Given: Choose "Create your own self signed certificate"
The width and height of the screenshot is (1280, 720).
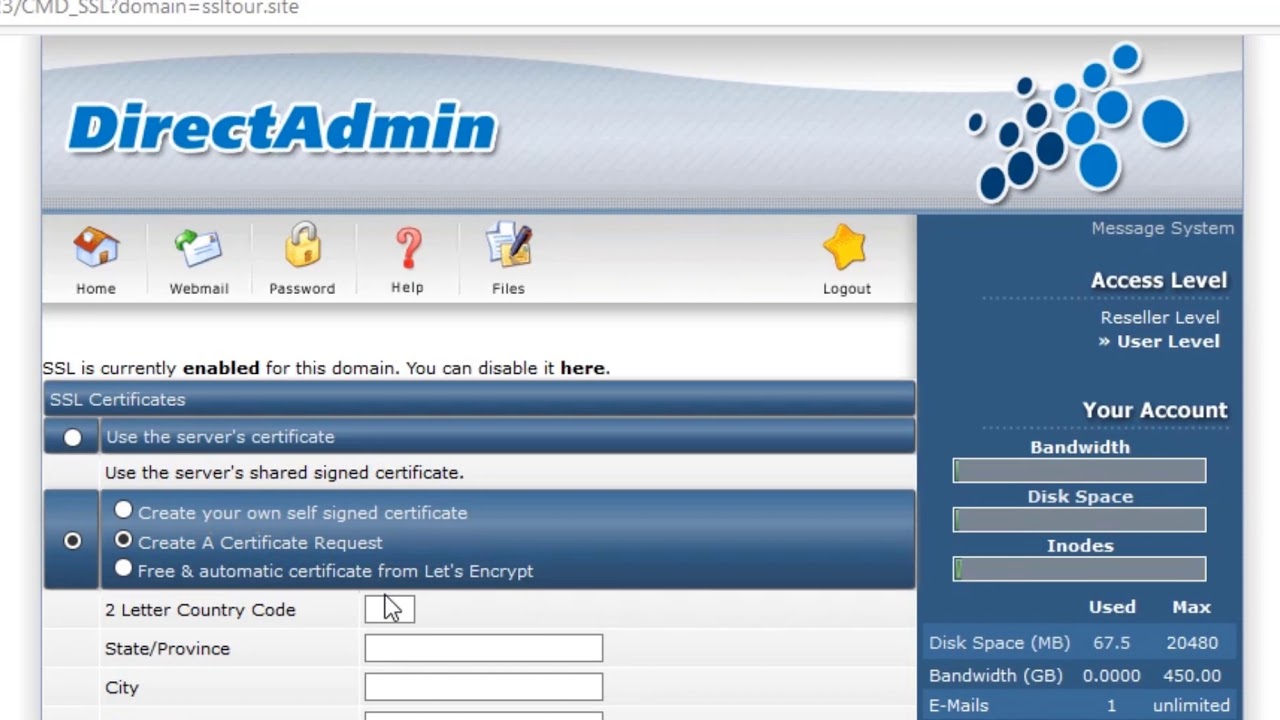Looking at the screenshot, I should pos(123,510).
